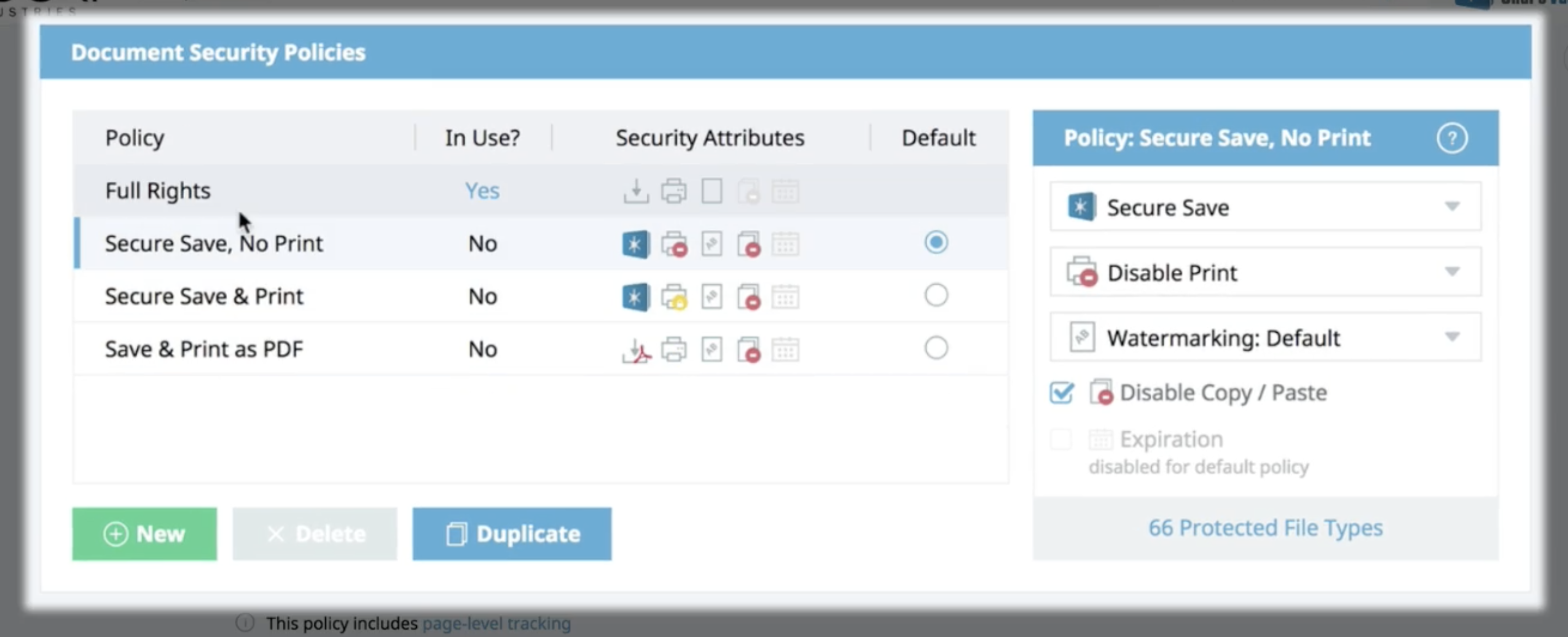This screenshot has height=637, width=1568.
Task: Click the copy/paste icon in Full Rights row
Action: pos(749,191)
